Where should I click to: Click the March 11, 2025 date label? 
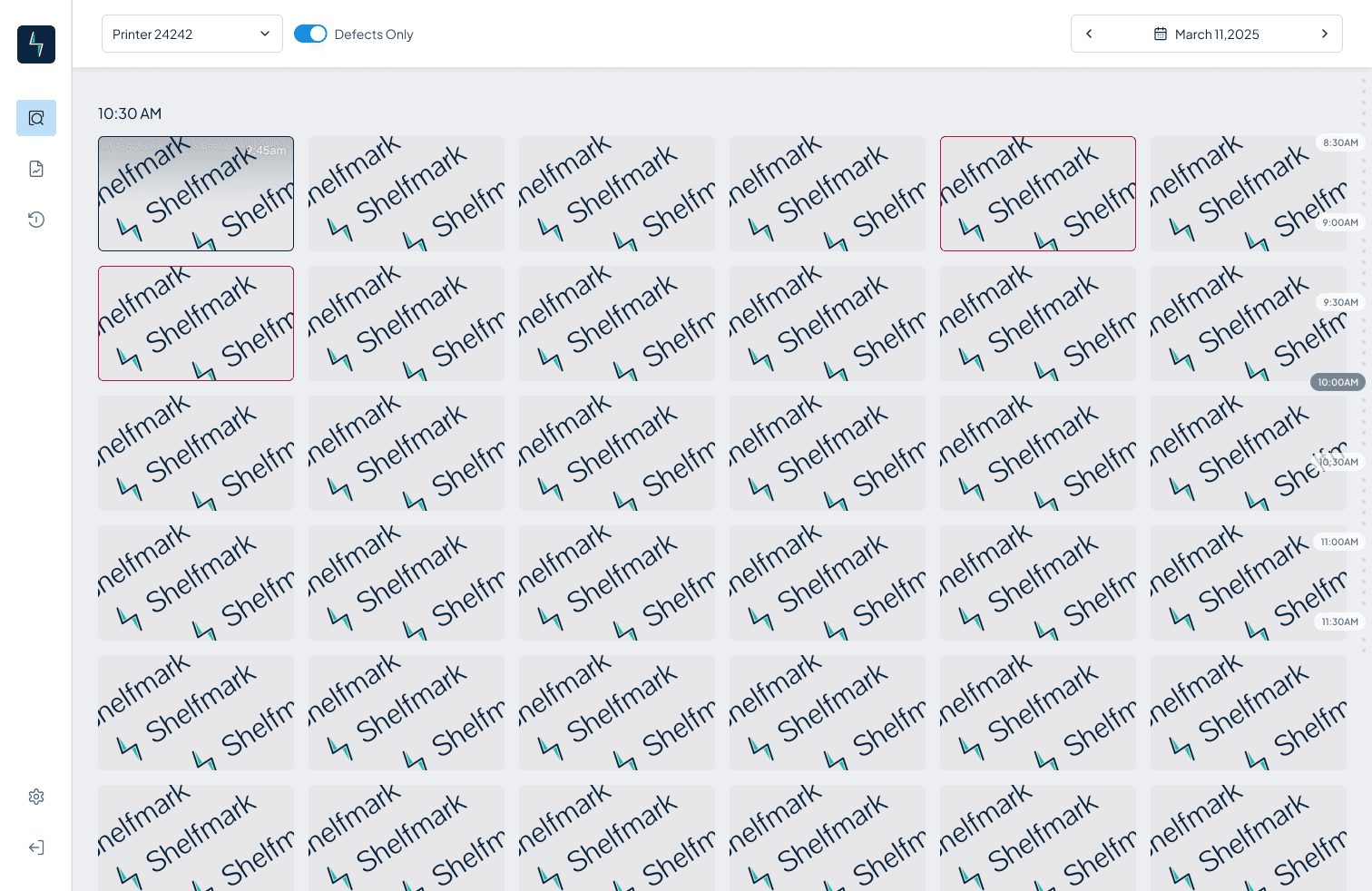coord(1217,34)
